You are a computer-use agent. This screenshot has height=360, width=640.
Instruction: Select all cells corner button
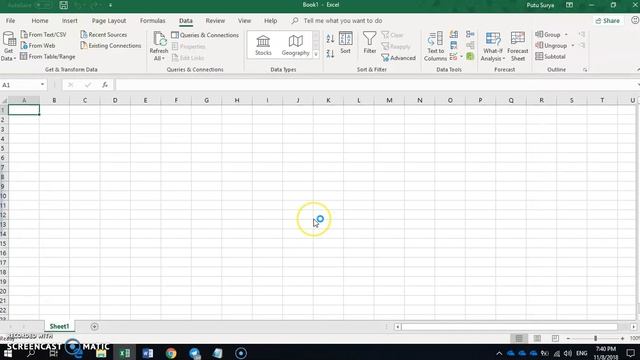coord(4,100)
